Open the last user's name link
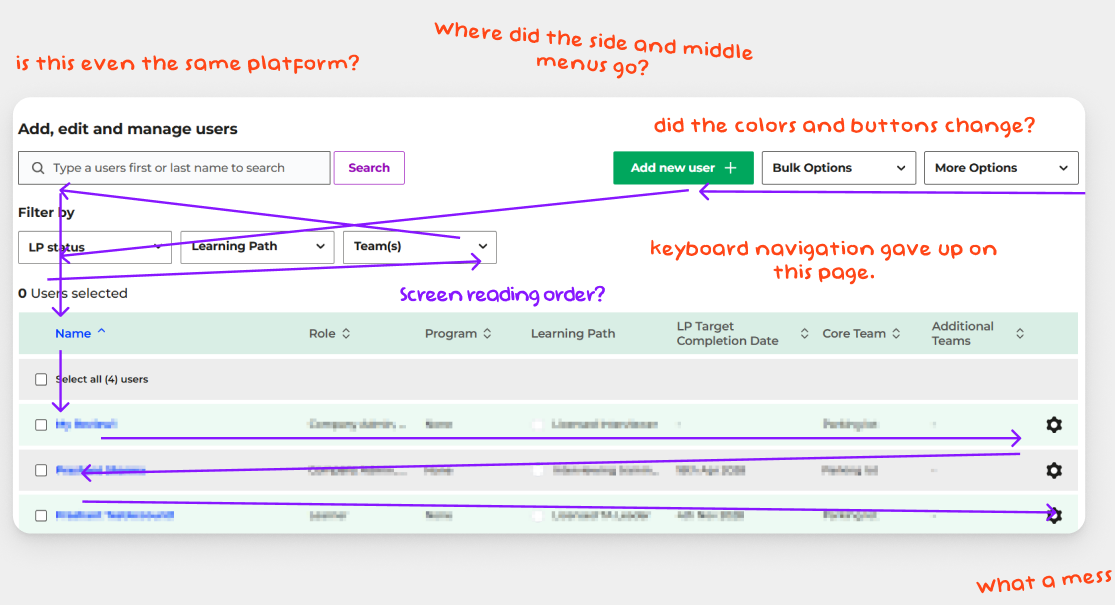This screenshot has height=605, width=1115. [x=114, y=515]
